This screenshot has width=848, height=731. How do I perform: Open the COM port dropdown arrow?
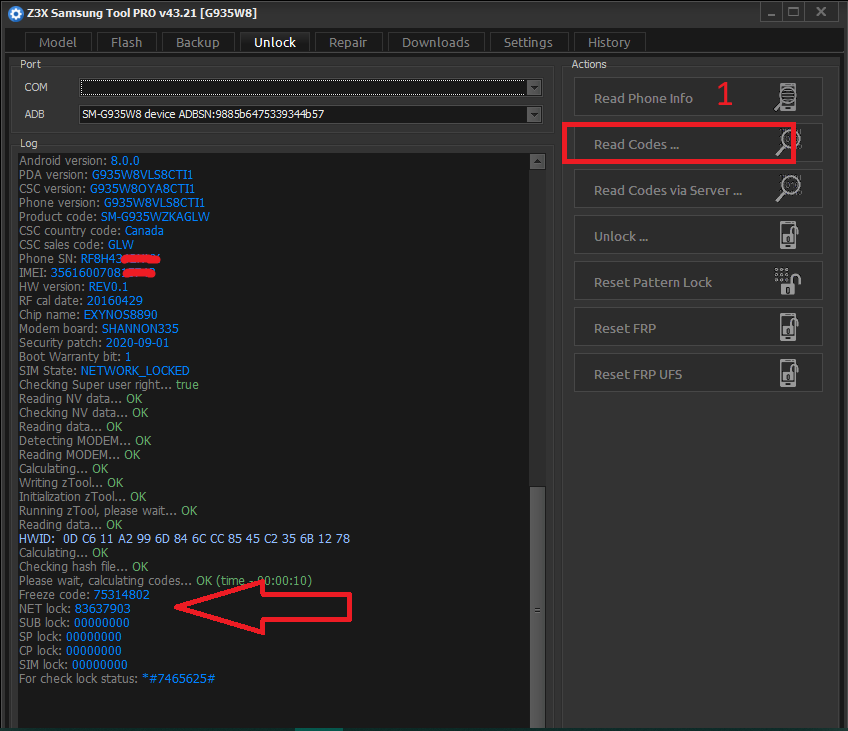tap(534, 88)
